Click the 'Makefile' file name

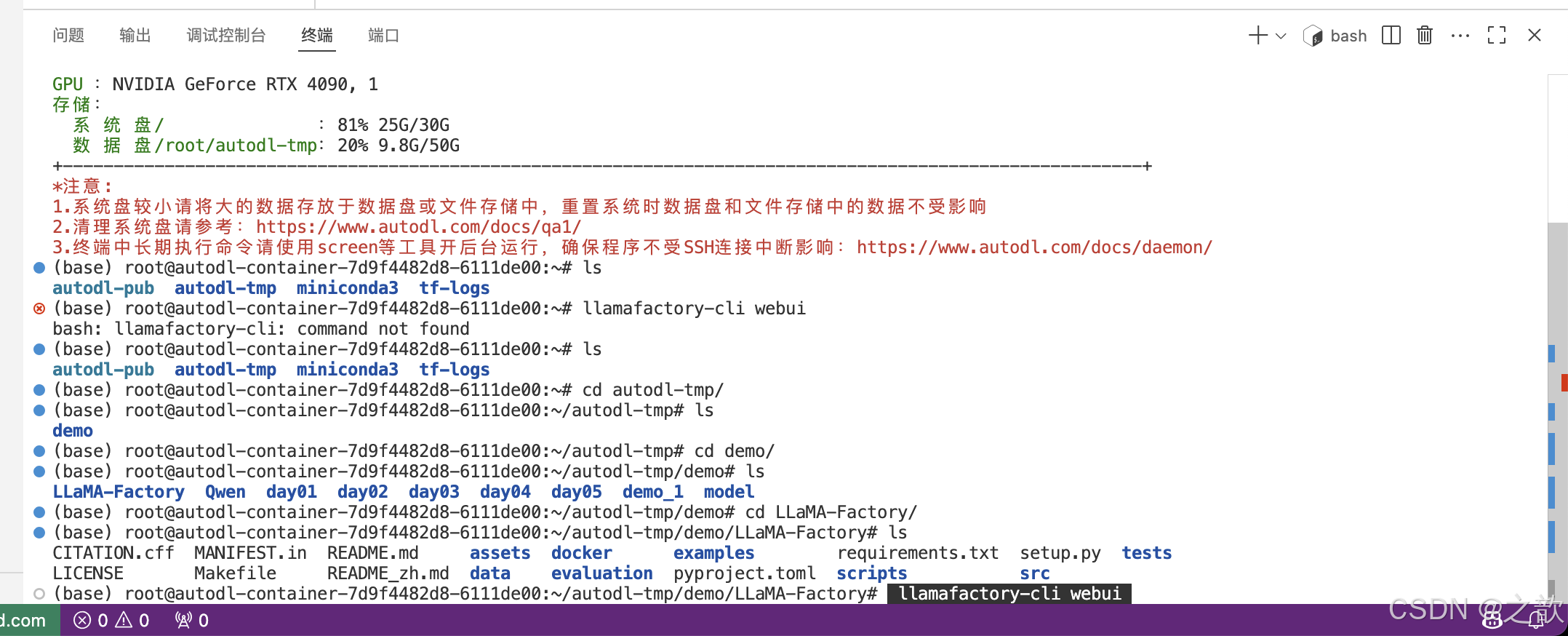[x=236, y=573]
